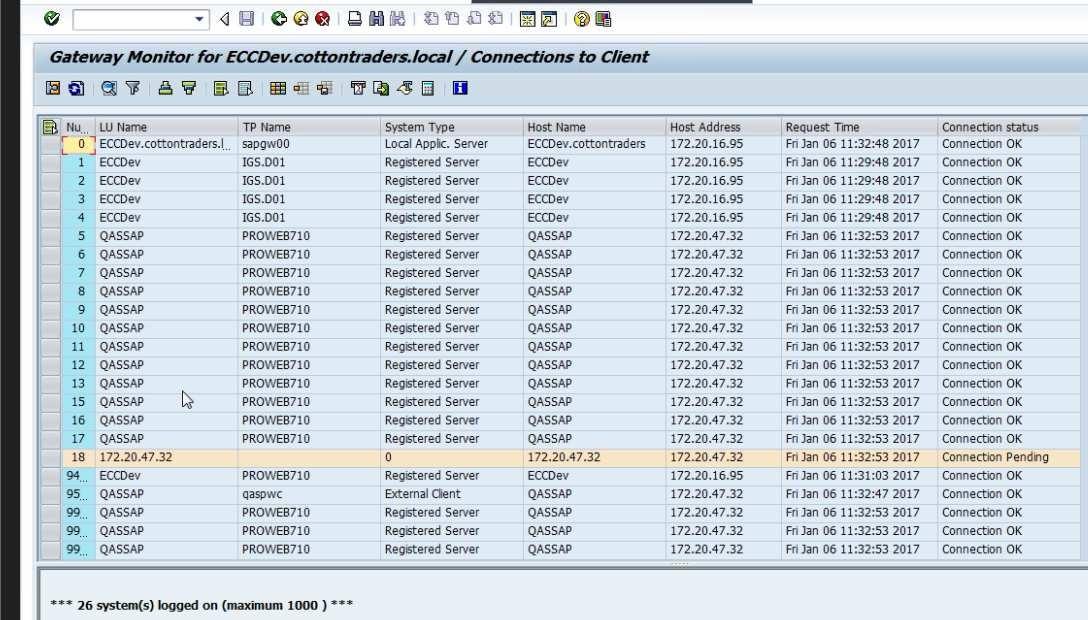Sort the list descending with the sort icon
The width and height of the screenshot is (1088, 620).
click(x=189, y=88)
